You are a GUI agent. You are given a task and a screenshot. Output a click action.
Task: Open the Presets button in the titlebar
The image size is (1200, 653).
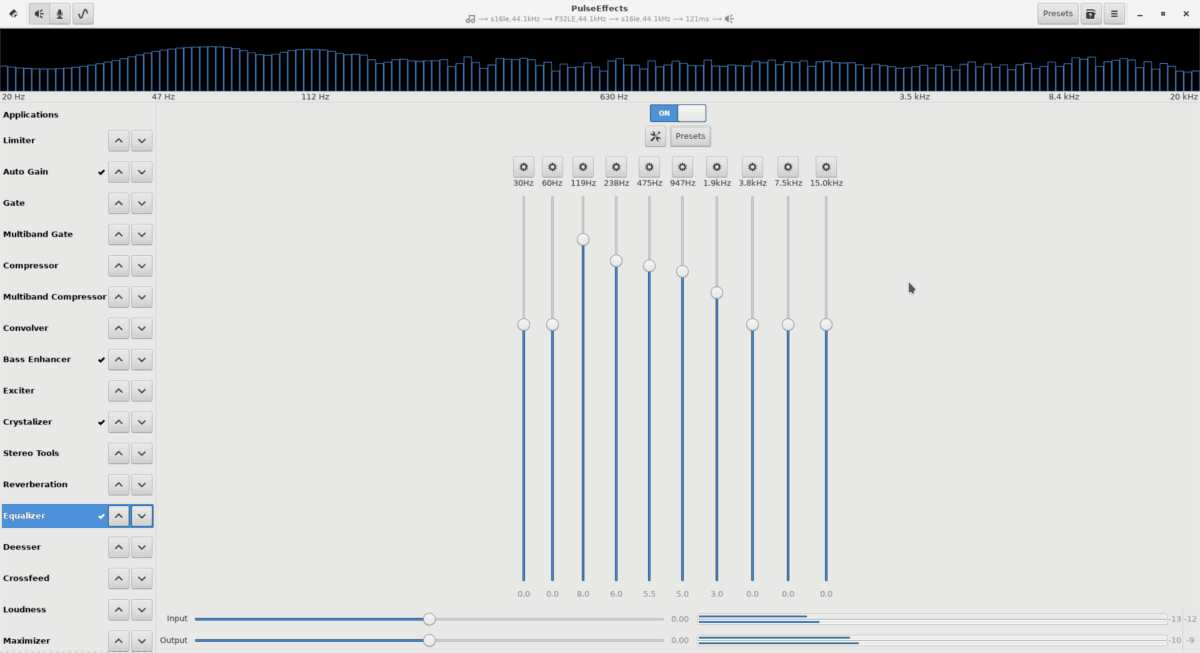click(1057, 13)
